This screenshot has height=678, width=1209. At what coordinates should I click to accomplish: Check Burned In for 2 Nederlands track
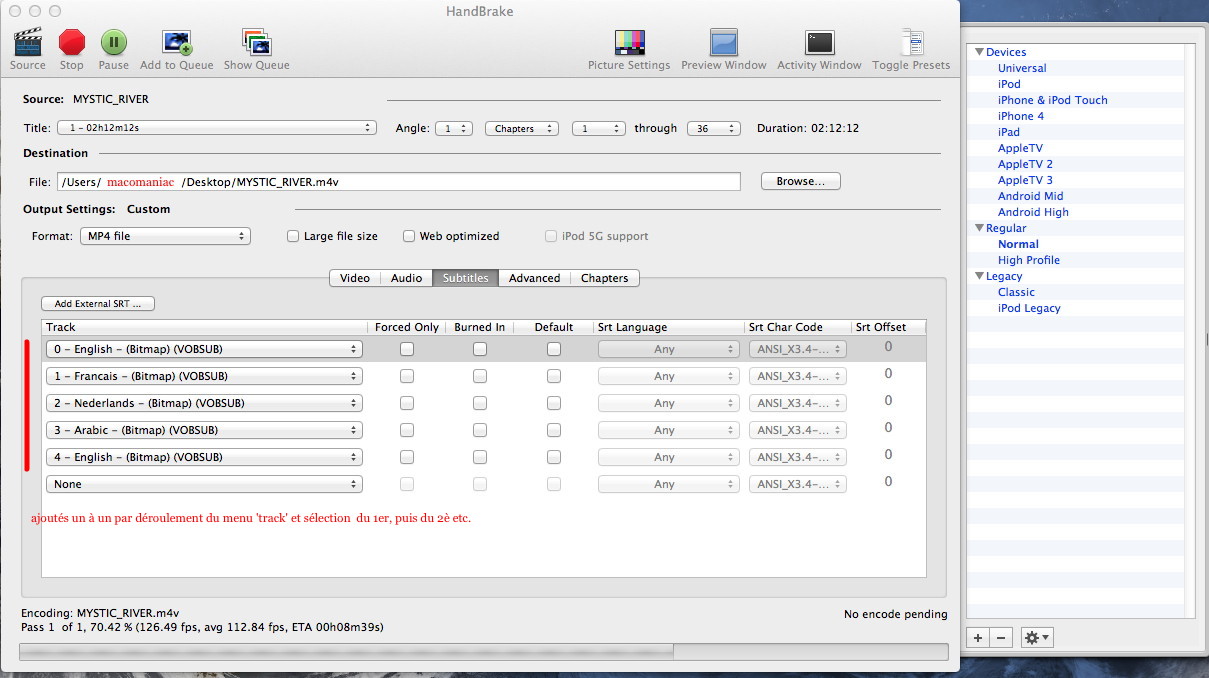(x=480, y=403)
